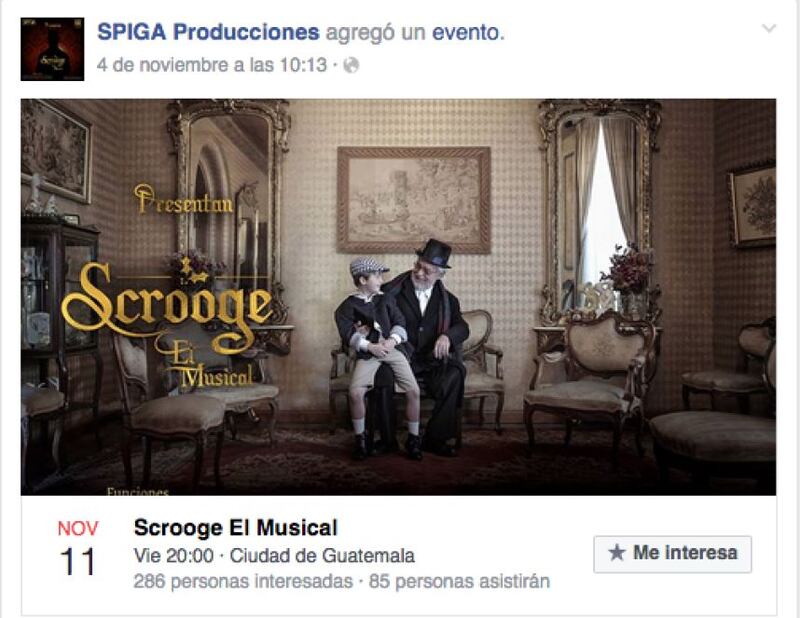This screenshot has width=800, height=618.
Task: Click the golden 'Presentan' text on cover
Action: 183,200
